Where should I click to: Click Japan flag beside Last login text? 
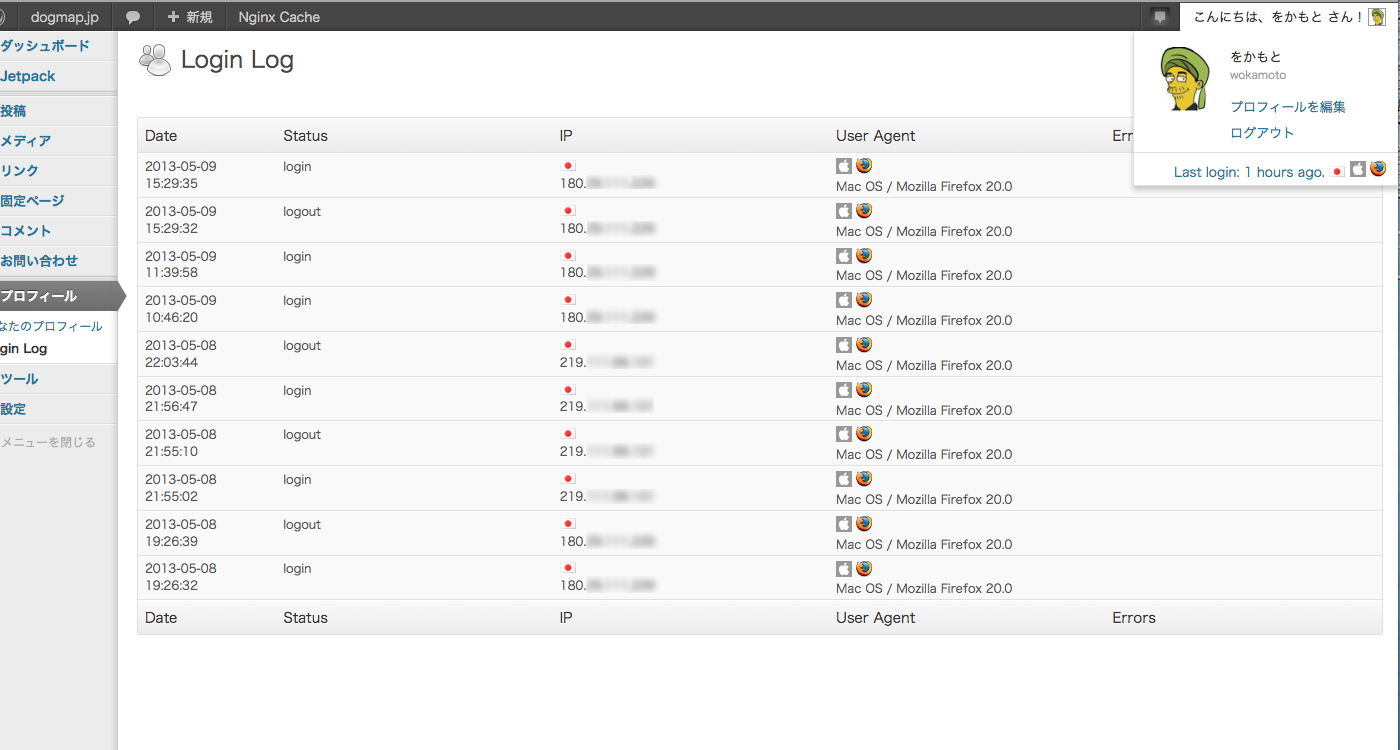(x=1337, y=172)
